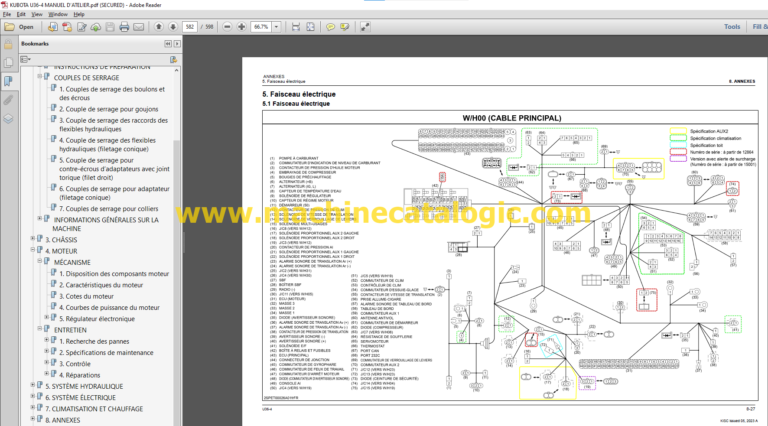This screenshot has width=768, height=426.
Task: Zoom in with the plus button
Action: 241,27
